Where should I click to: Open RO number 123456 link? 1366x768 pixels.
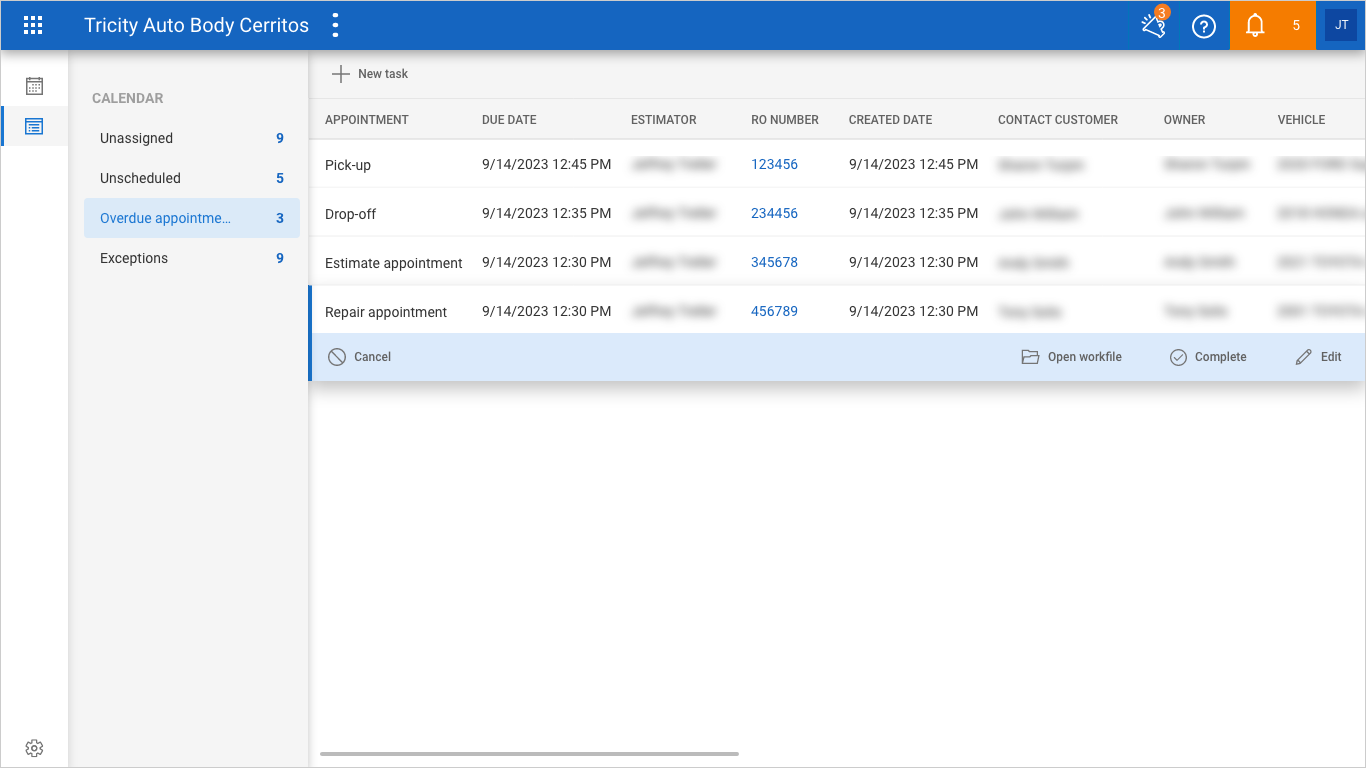[774, 164]
